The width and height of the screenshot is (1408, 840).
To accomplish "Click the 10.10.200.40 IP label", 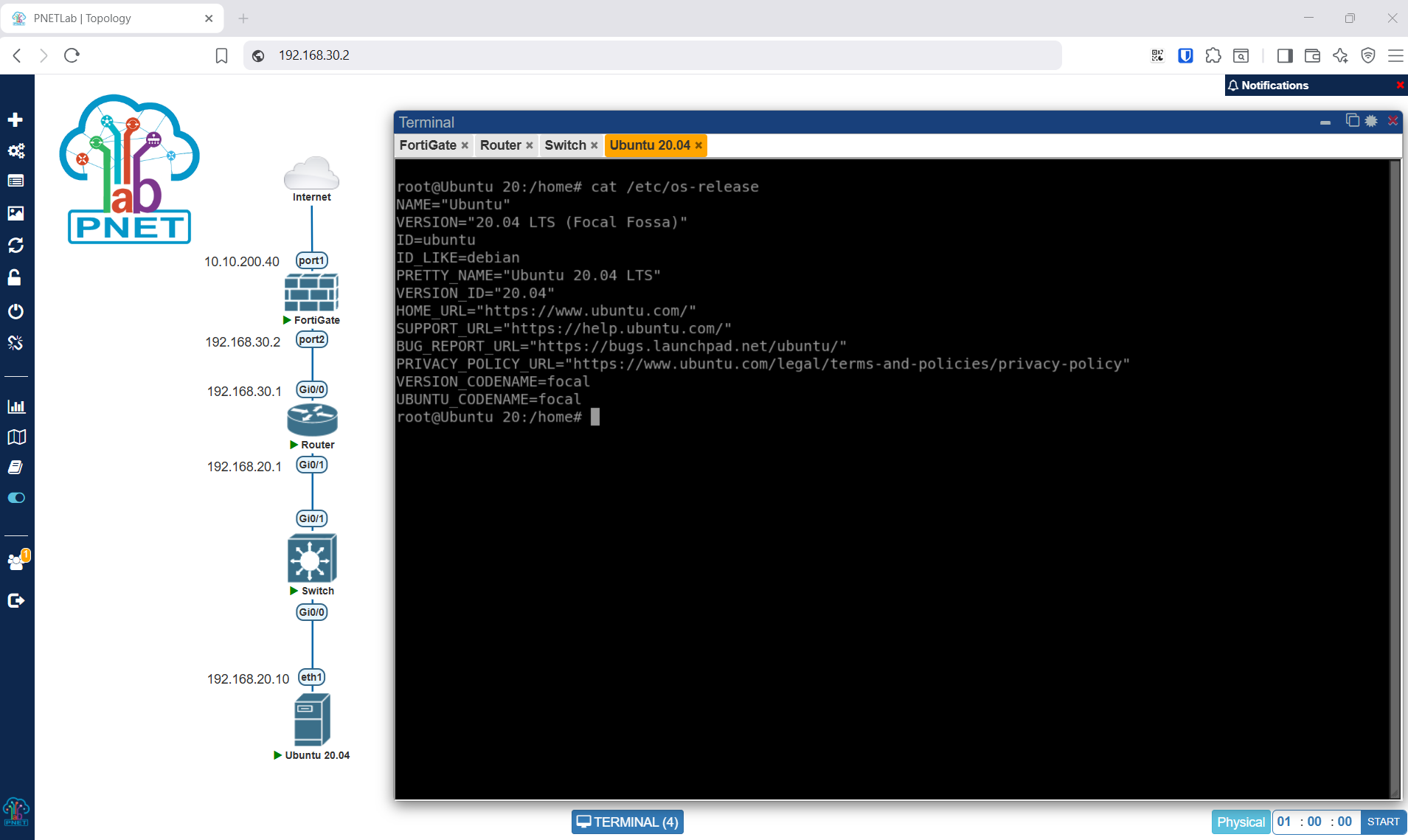I will pos(242,262).
